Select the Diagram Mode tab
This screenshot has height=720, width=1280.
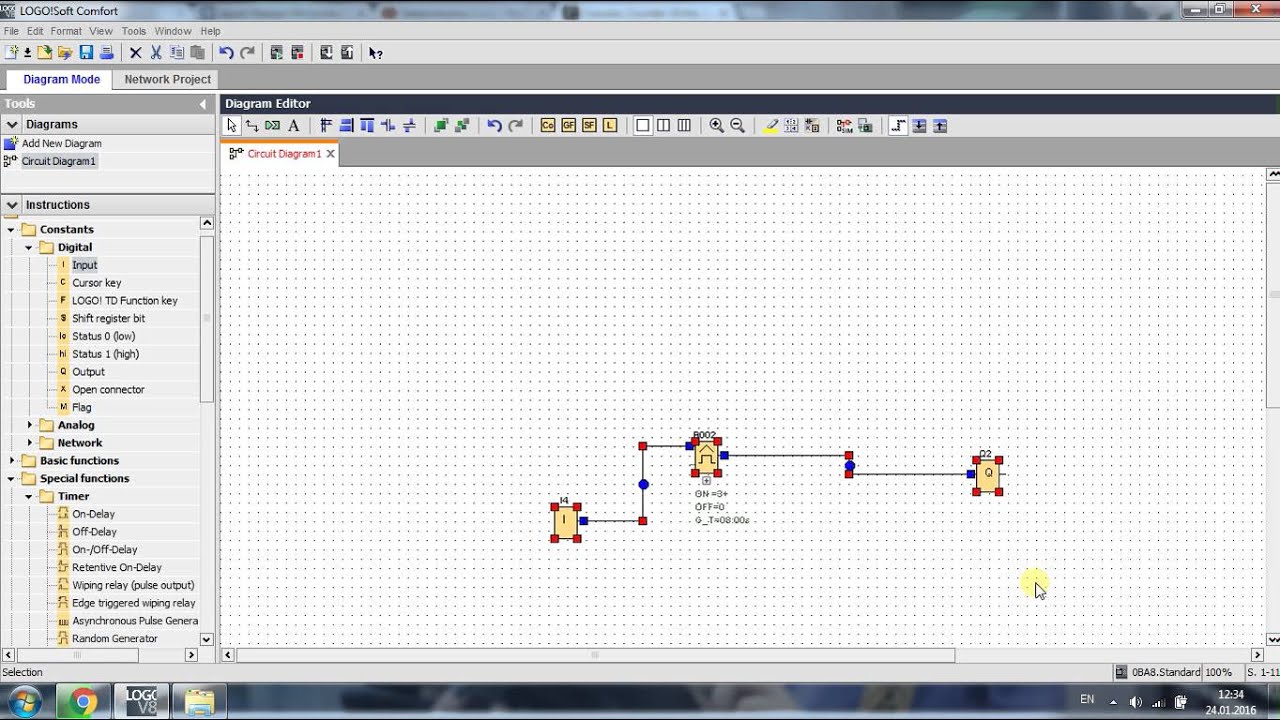coord(61,79)
